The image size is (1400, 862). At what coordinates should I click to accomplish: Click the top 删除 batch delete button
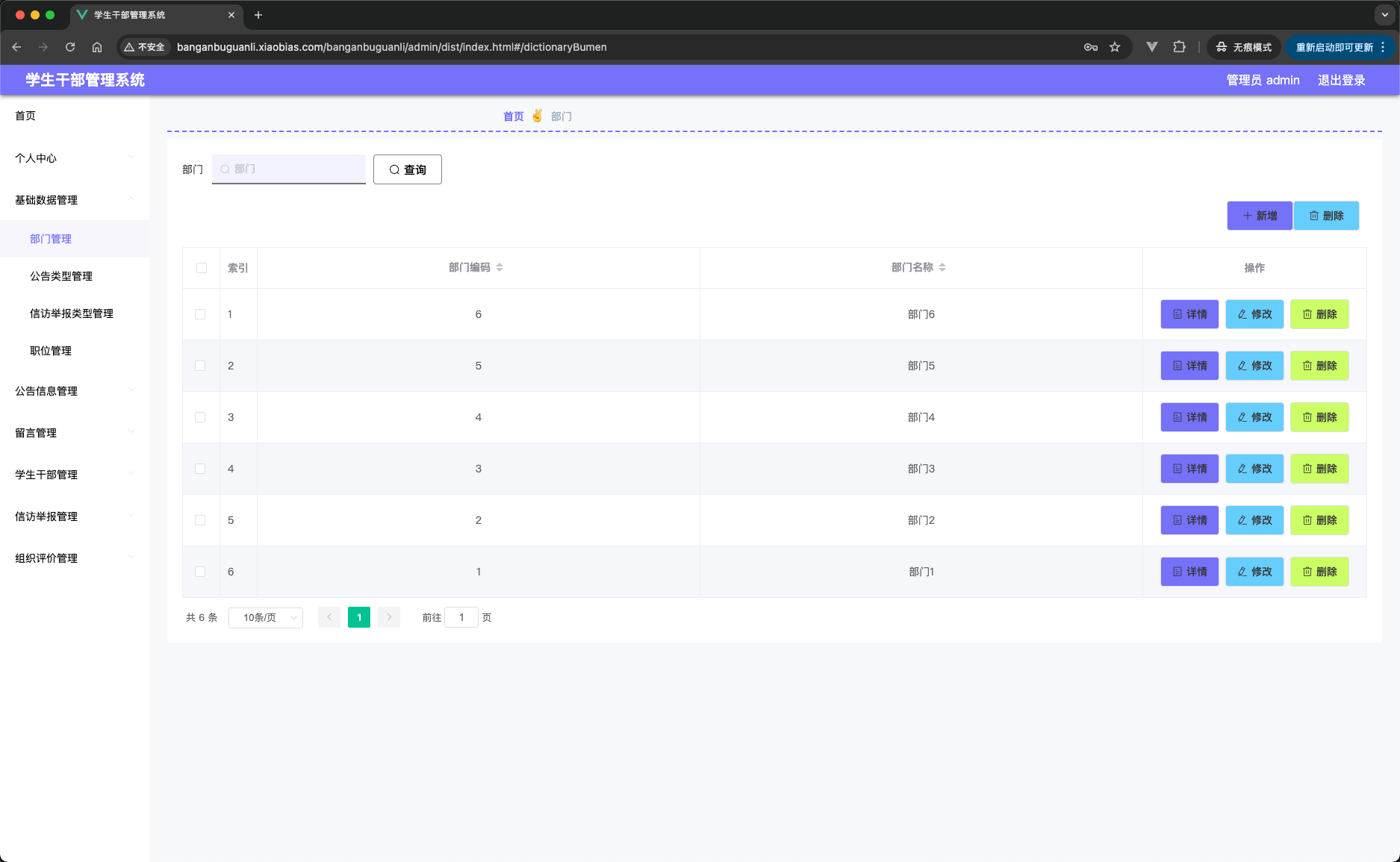[x=1326, y=216]
